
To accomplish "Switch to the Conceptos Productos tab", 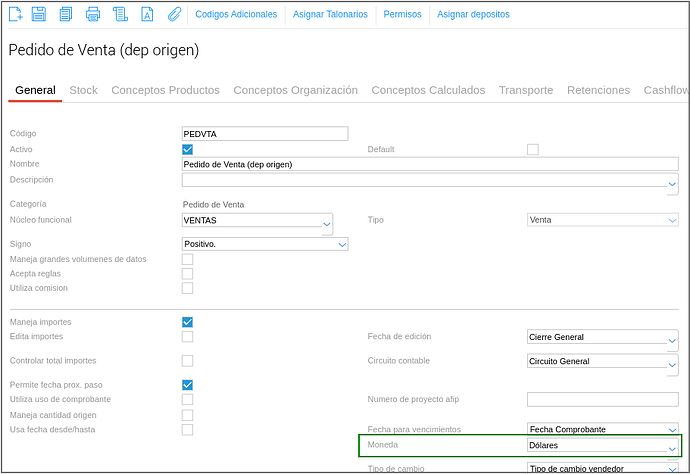I will pos(165,90).
